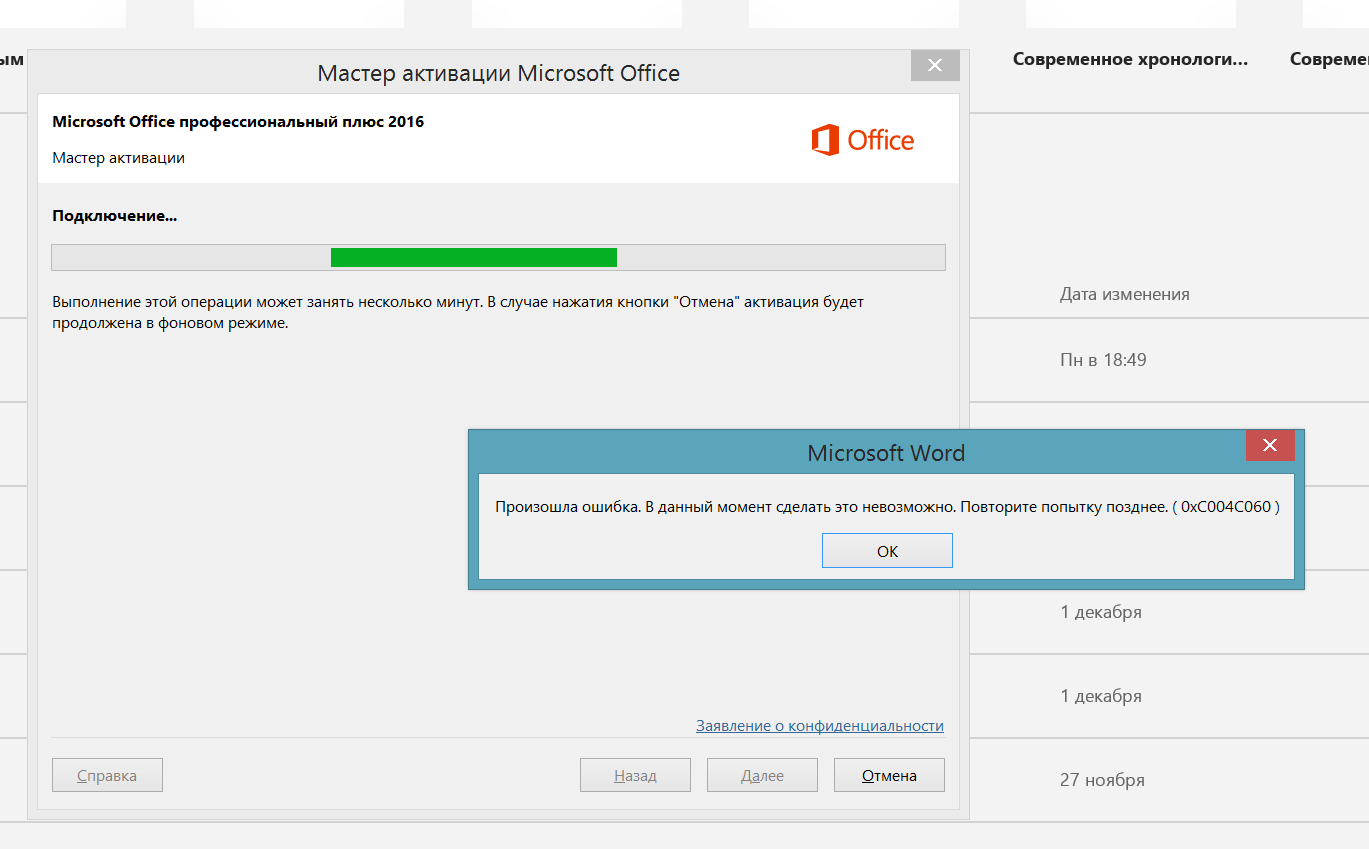Click Microsoft Office профессиональный плюс 2016 heading
Screen dimensions: 1369x849
point(238,122)
